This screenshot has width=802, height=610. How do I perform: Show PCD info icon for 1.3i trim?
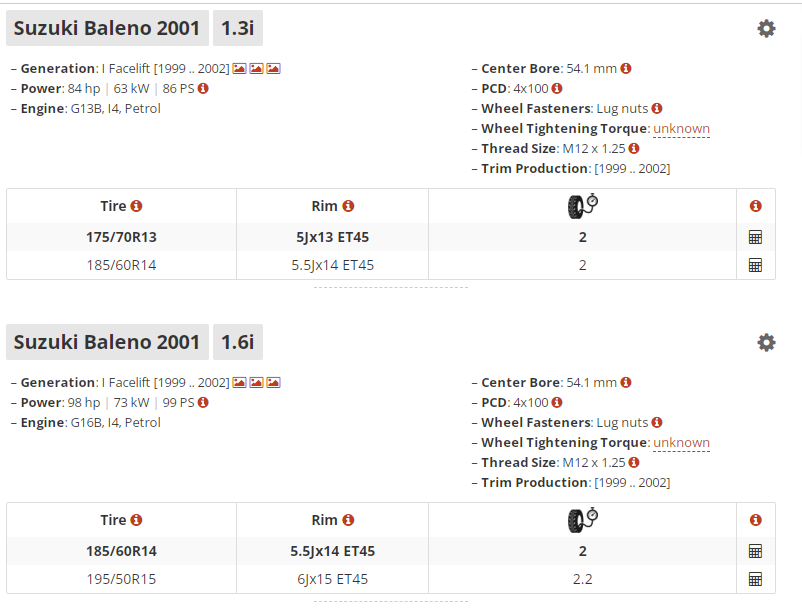click(x=557, y=88)
